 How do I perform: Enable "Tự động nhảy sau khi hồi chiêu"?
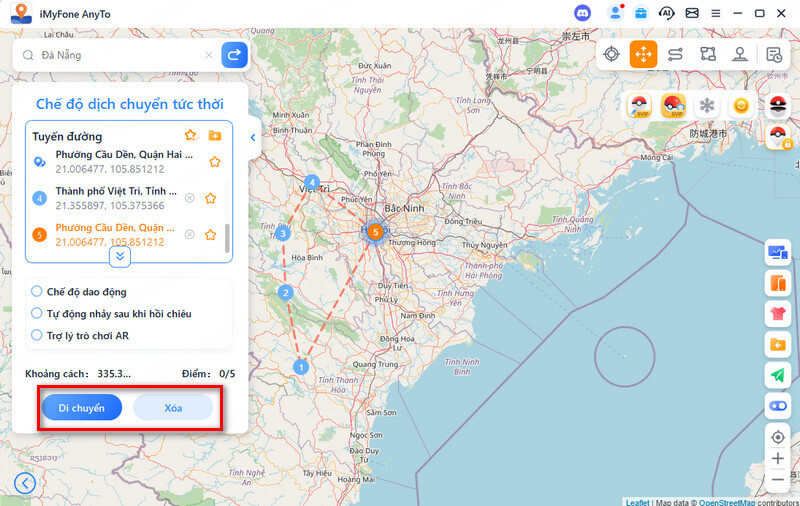pos(37,313)
